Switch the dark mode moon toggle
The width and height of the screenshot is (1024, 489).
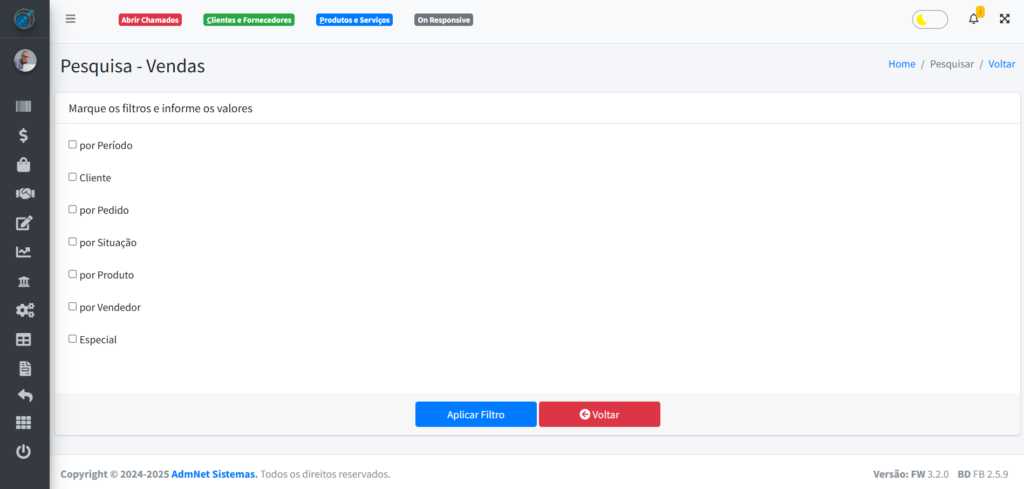(x=929, y=19)
